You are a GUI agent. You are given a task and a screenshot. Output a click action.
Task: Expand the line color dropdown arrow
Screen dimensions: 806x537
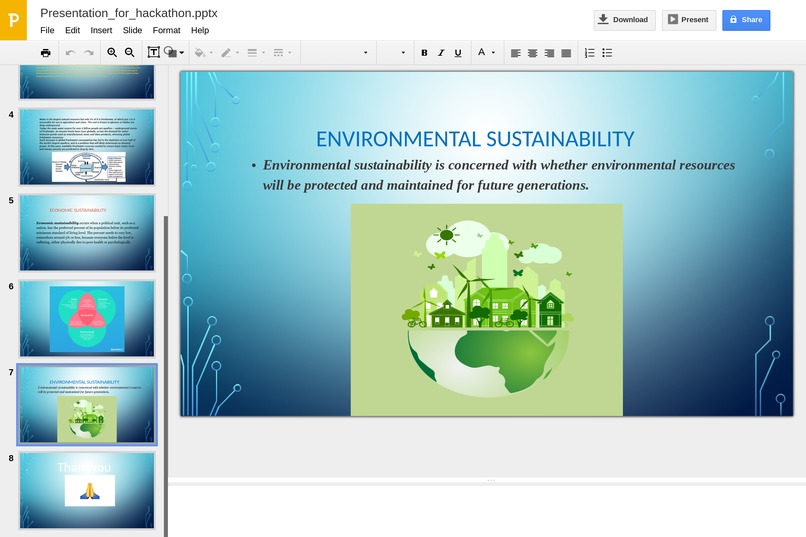[237, 52]
